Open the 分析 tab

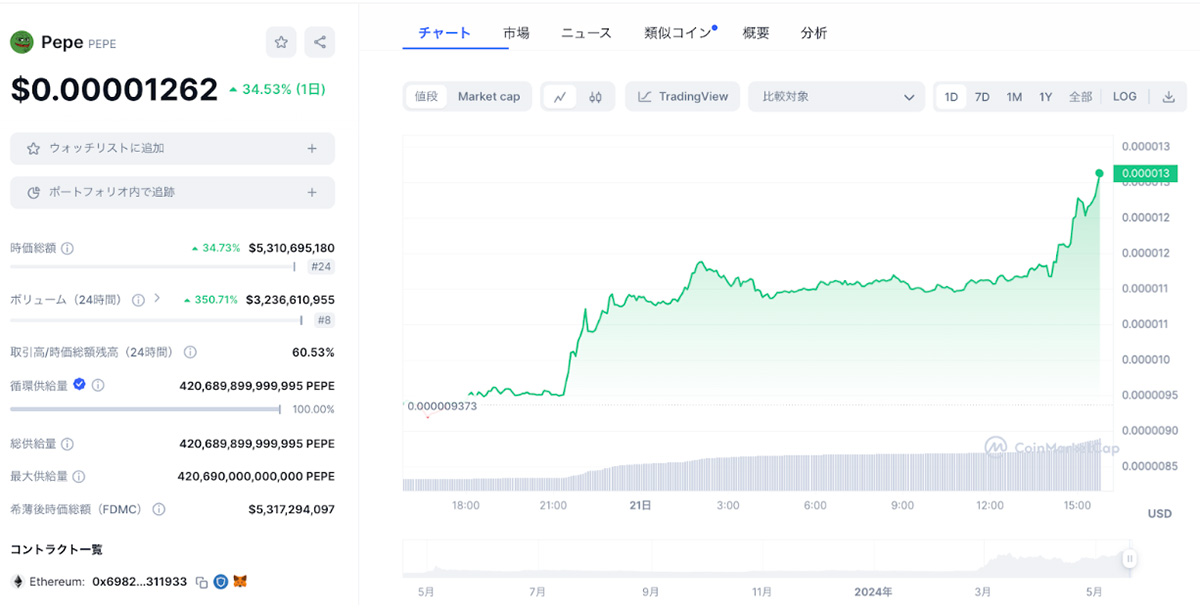click(x=814, y=33)
